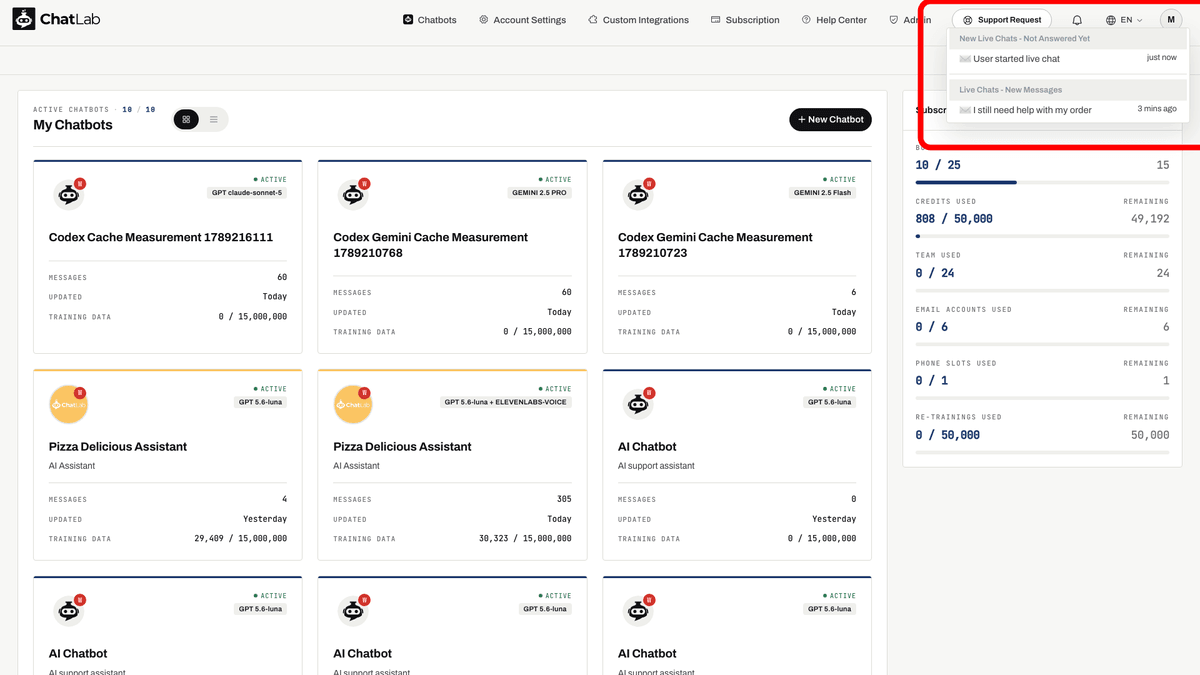Click the 10 / 25 usage progress bar
1200x675 pixels.
pos(1042,183)
